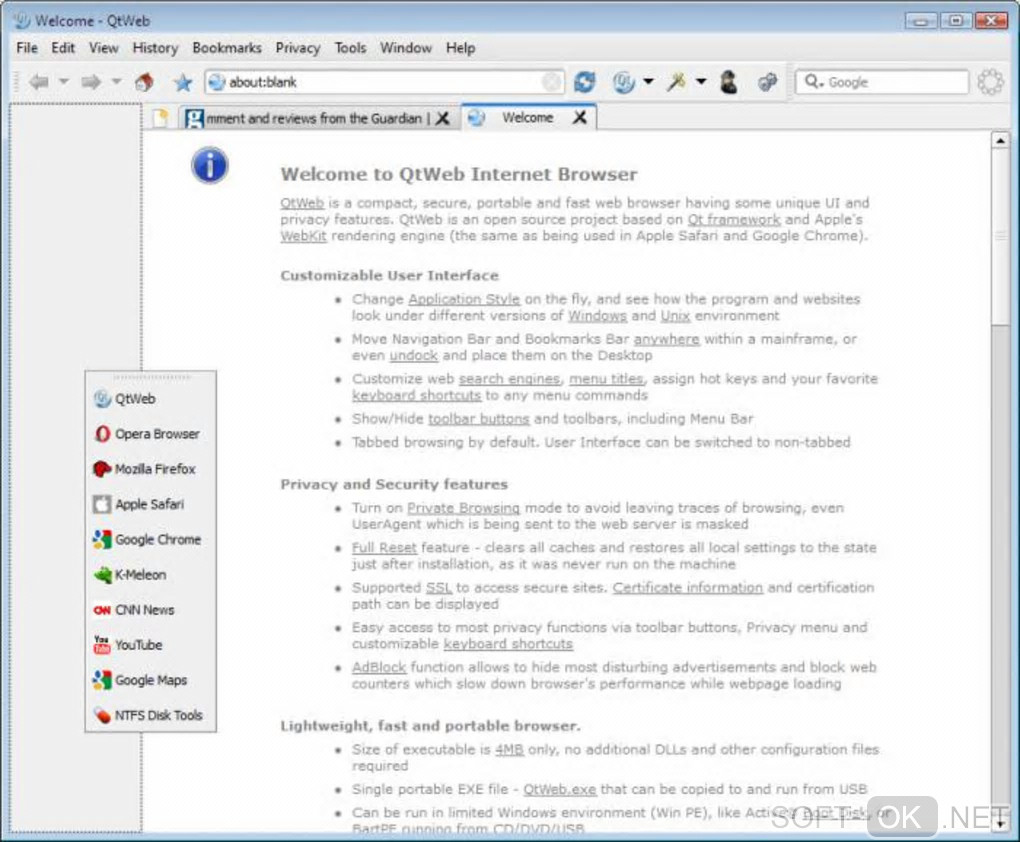Click the gear throbber icon
The width and height of the screenshot is (1020, 842).
[990, 82]
